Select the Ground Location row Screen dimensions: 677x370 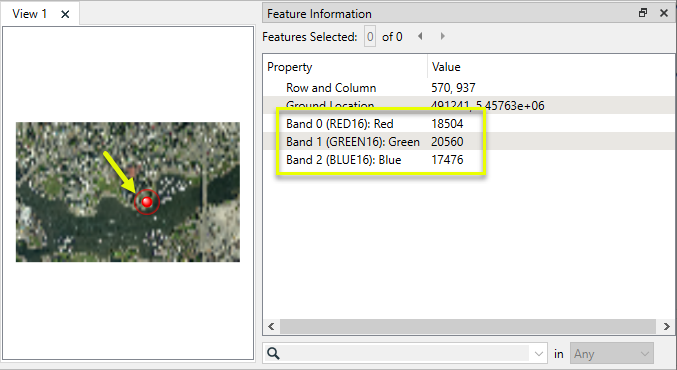469,105
